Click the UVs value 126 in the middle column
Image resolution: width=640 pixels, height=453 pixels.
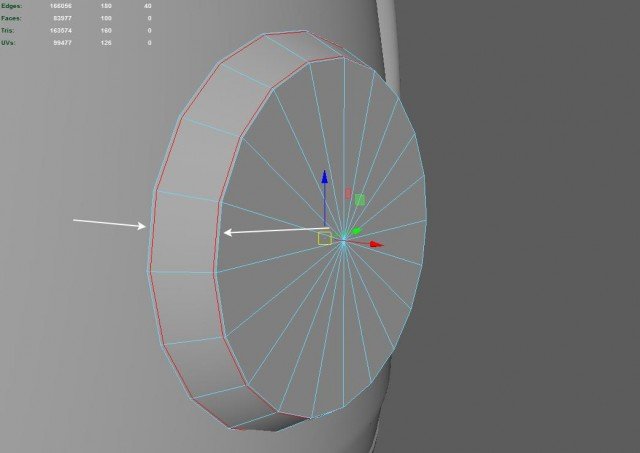point(106,41)
